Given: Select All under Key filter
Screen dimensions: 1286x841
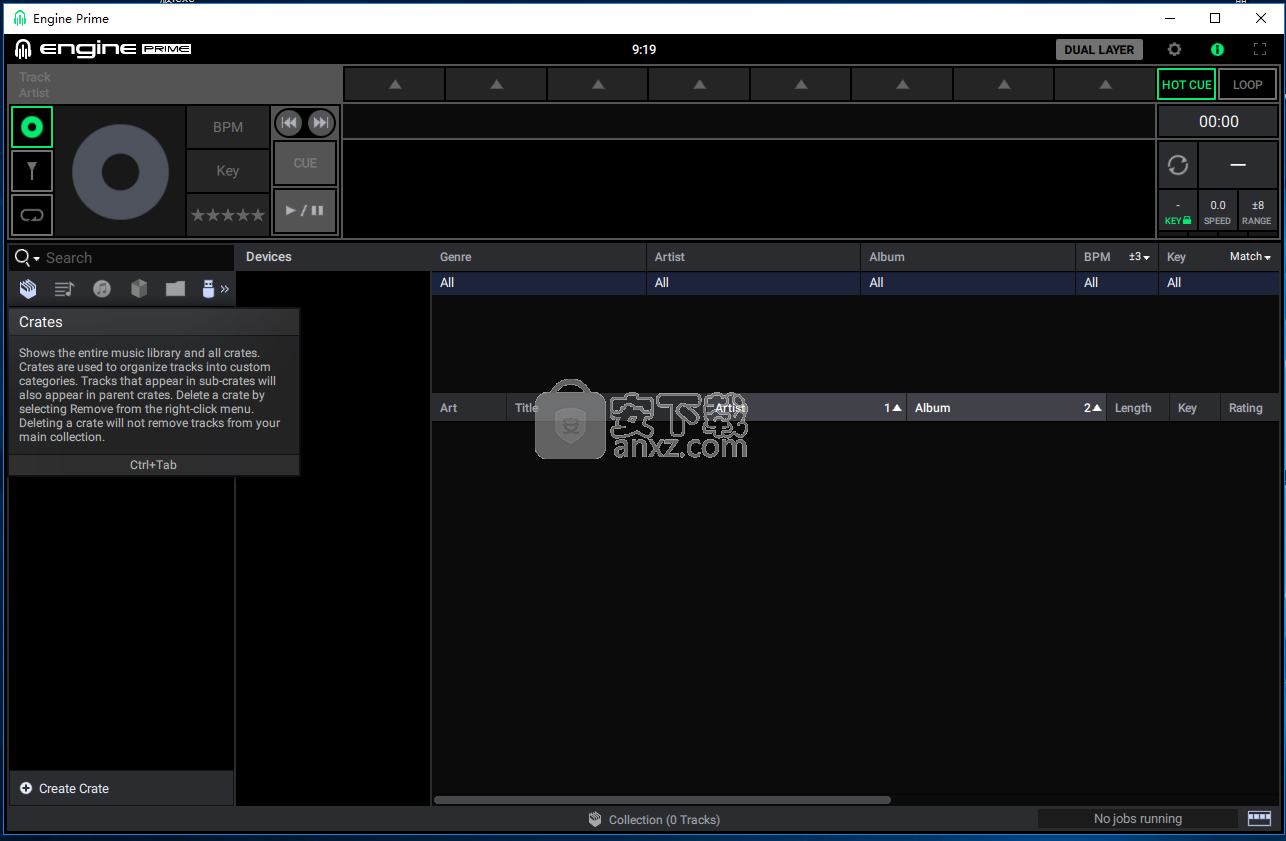Looking at the screenshot, I should tap(1219, 283).
